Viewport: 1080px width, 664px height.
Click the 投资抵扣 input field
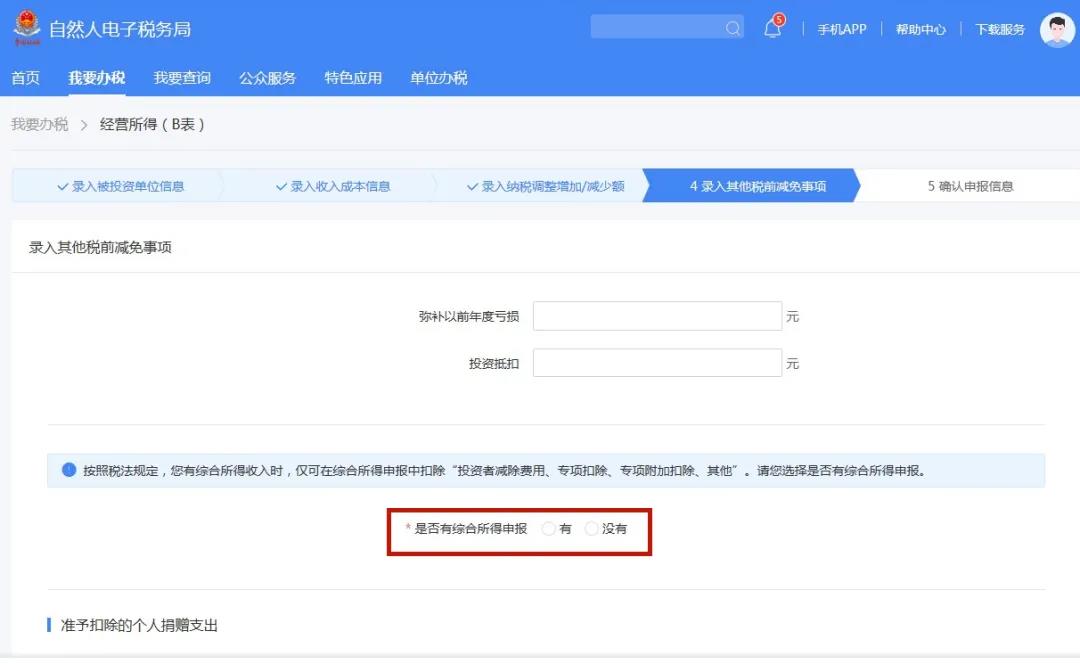(x=657, y=362)
